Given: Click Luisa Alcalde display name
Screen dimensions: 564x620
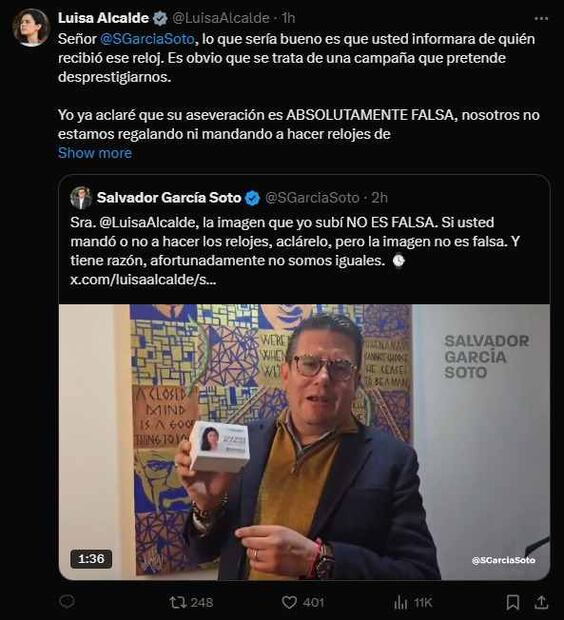Looking at the screenshot, I should (x=103, y=18).
